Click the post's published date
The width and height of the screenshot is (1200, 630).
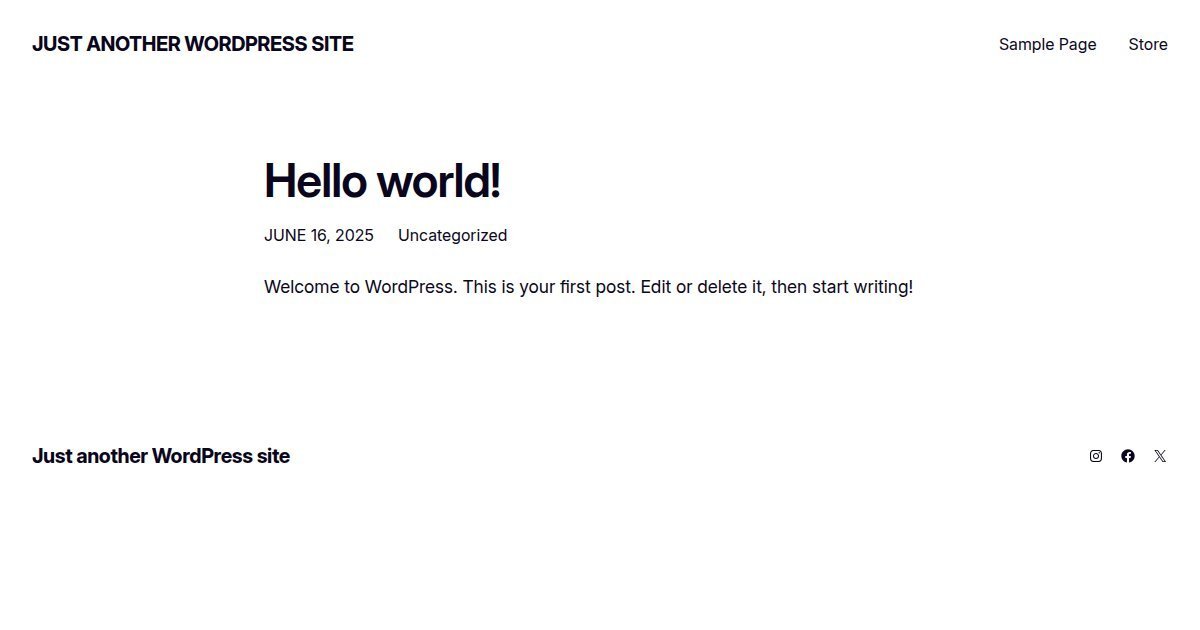point(319,235)
